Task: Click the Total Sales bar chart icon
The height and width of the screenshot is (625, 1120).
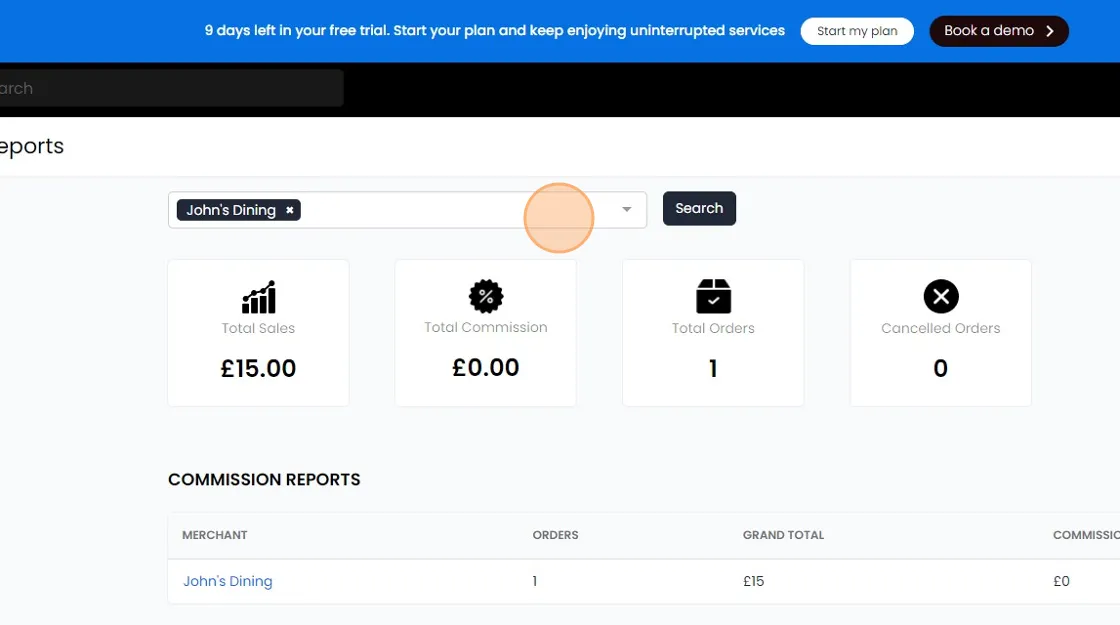Action: (259, 297)
